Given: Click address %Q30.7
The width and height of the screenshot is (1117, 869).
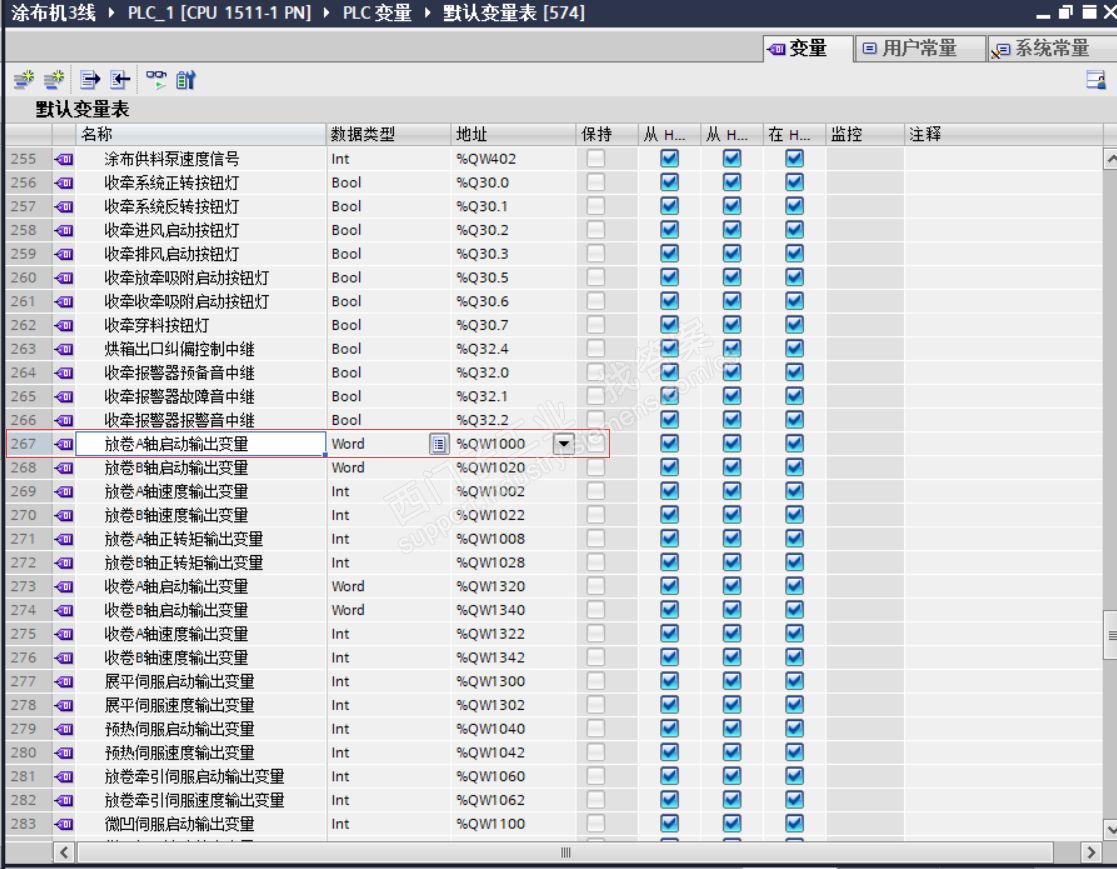Looking at the screenshot, I should coord(482,326).
